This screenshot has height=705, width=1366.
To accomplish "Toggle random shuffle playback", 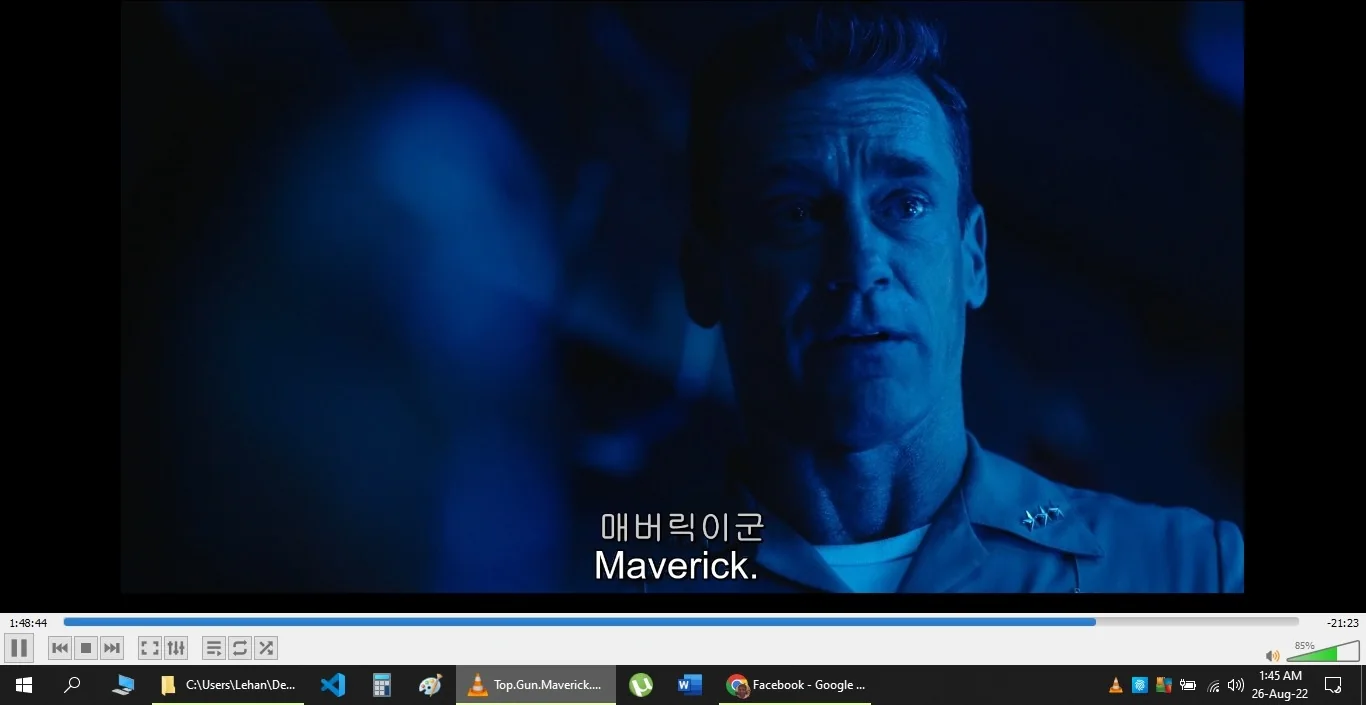I will point(266,648).
